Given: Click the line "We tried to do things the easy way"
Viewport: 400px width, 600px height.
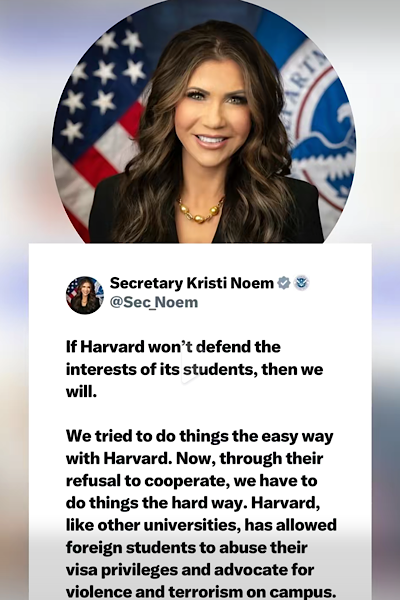Looking at the screenshot, I should coord(199,436).
